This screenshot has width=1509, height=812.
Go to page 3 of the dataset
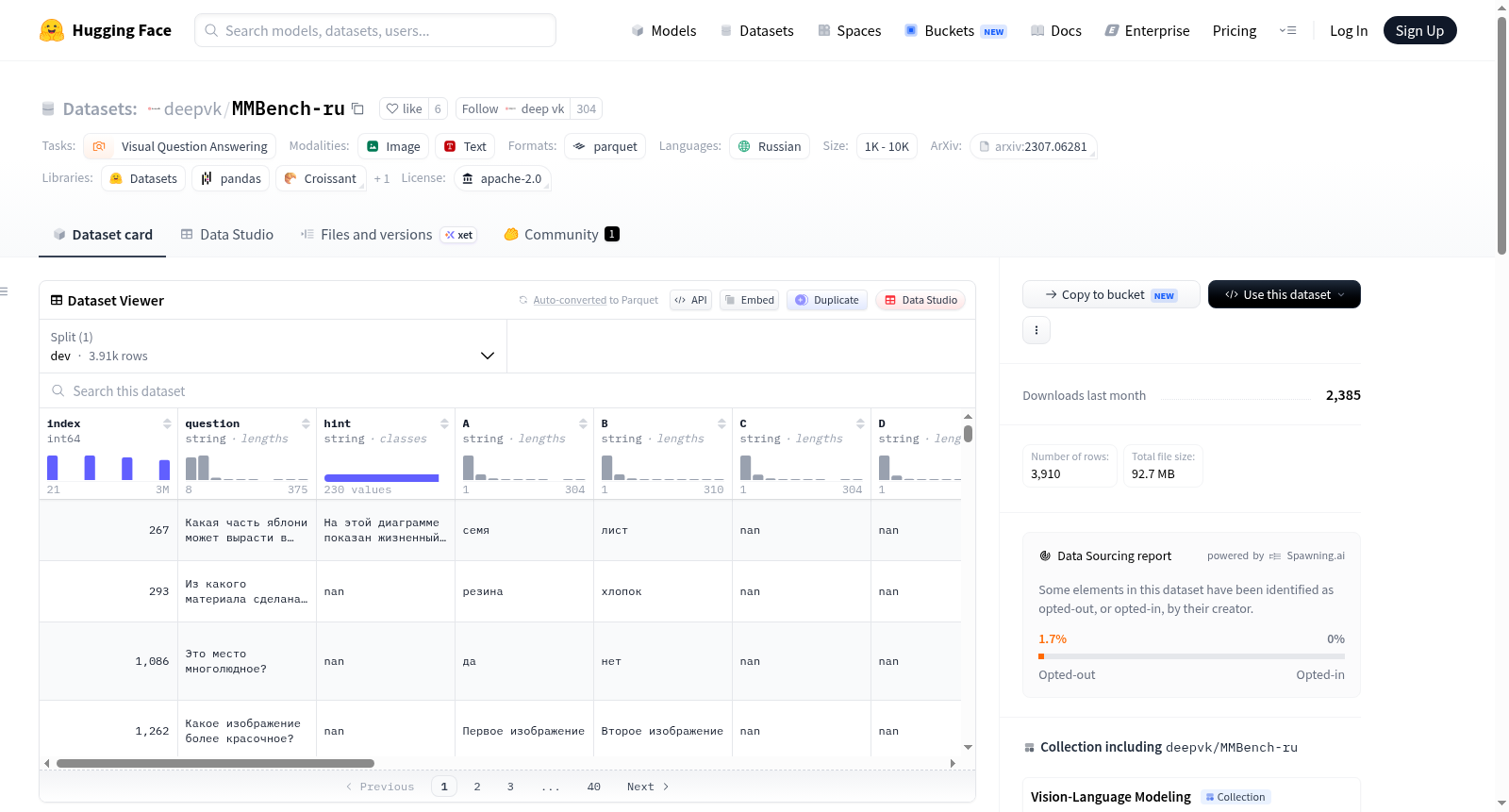tap(510, 787)
